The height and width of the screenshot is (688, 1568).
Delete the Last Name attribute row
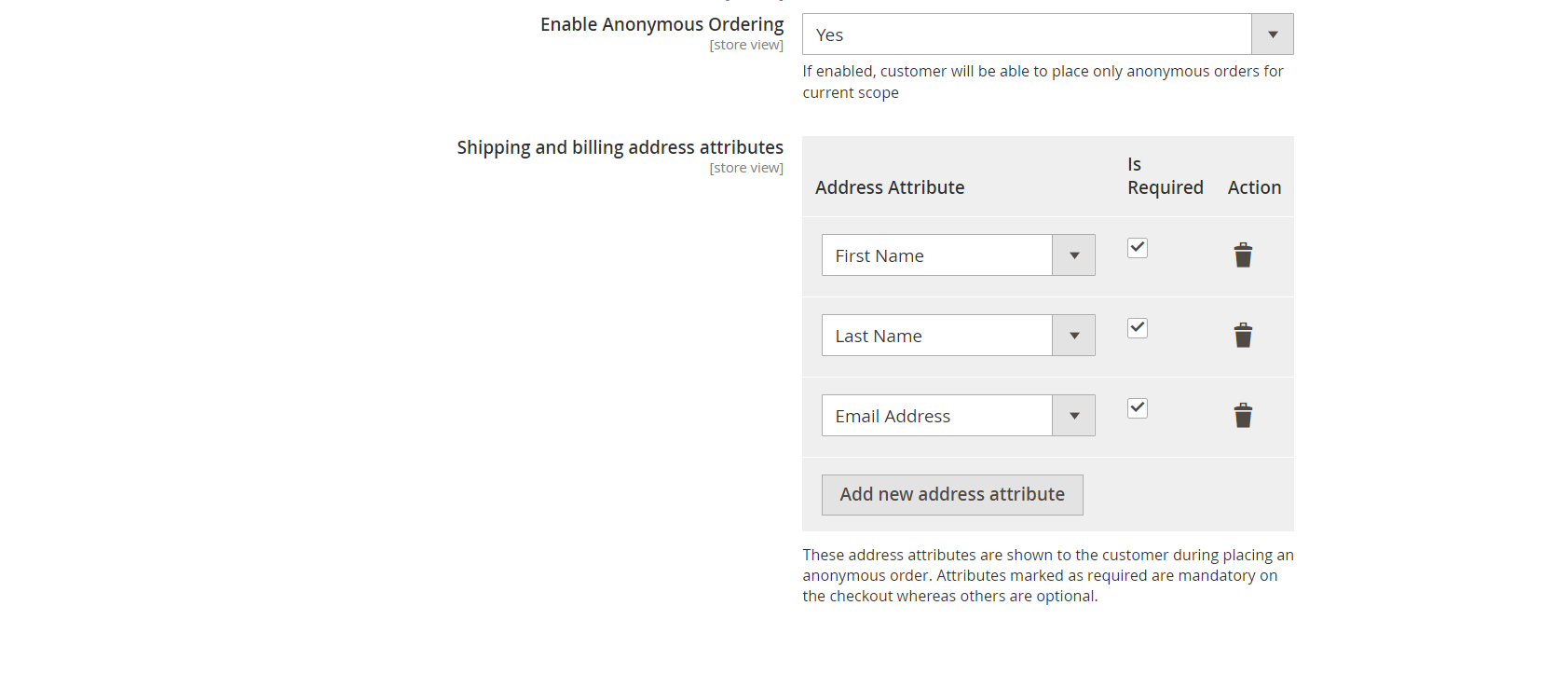(1243, 336)
